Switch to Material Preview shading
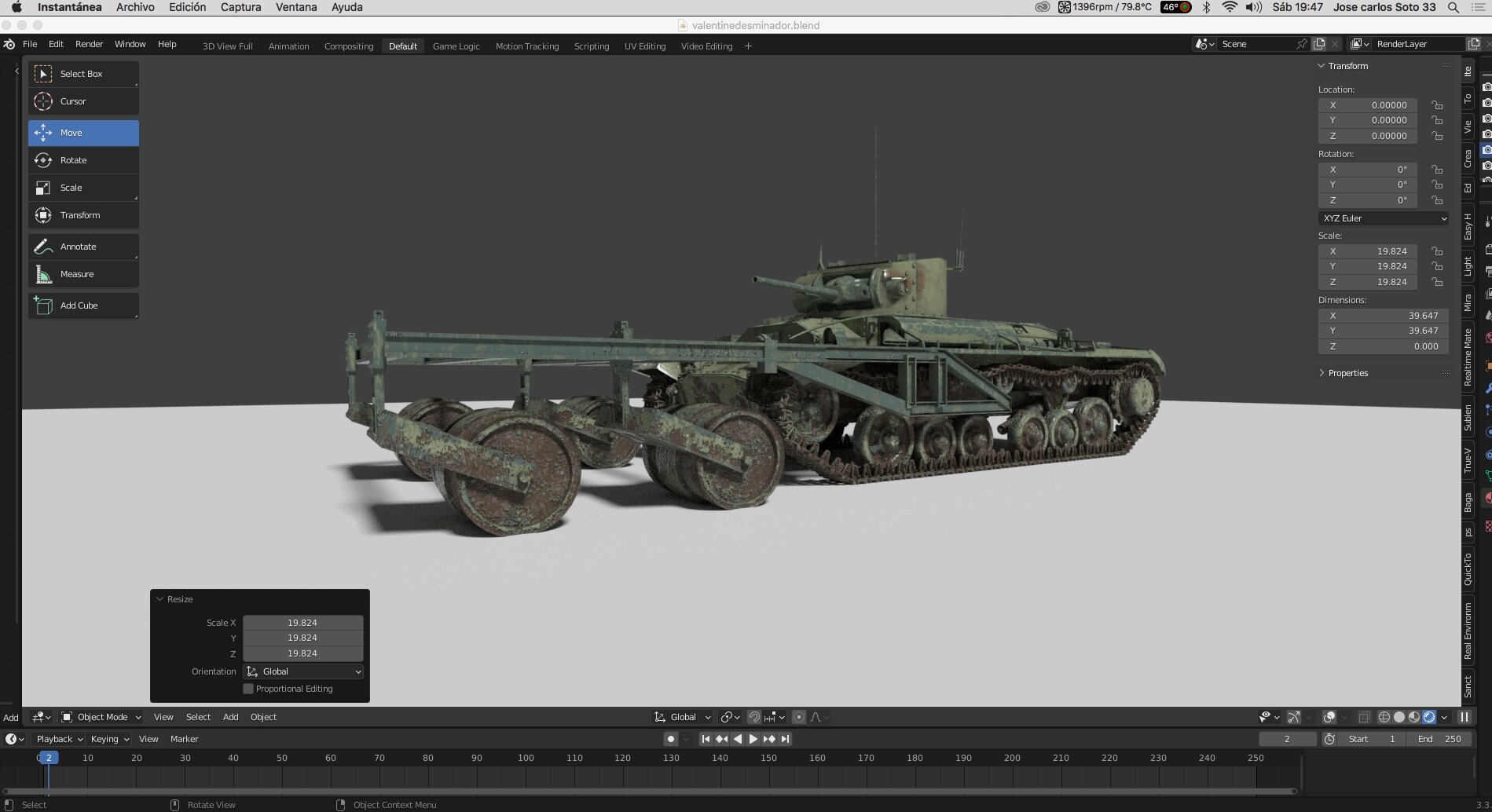The width and height of the screenshot is (1492, 812). coord(1414,717)
